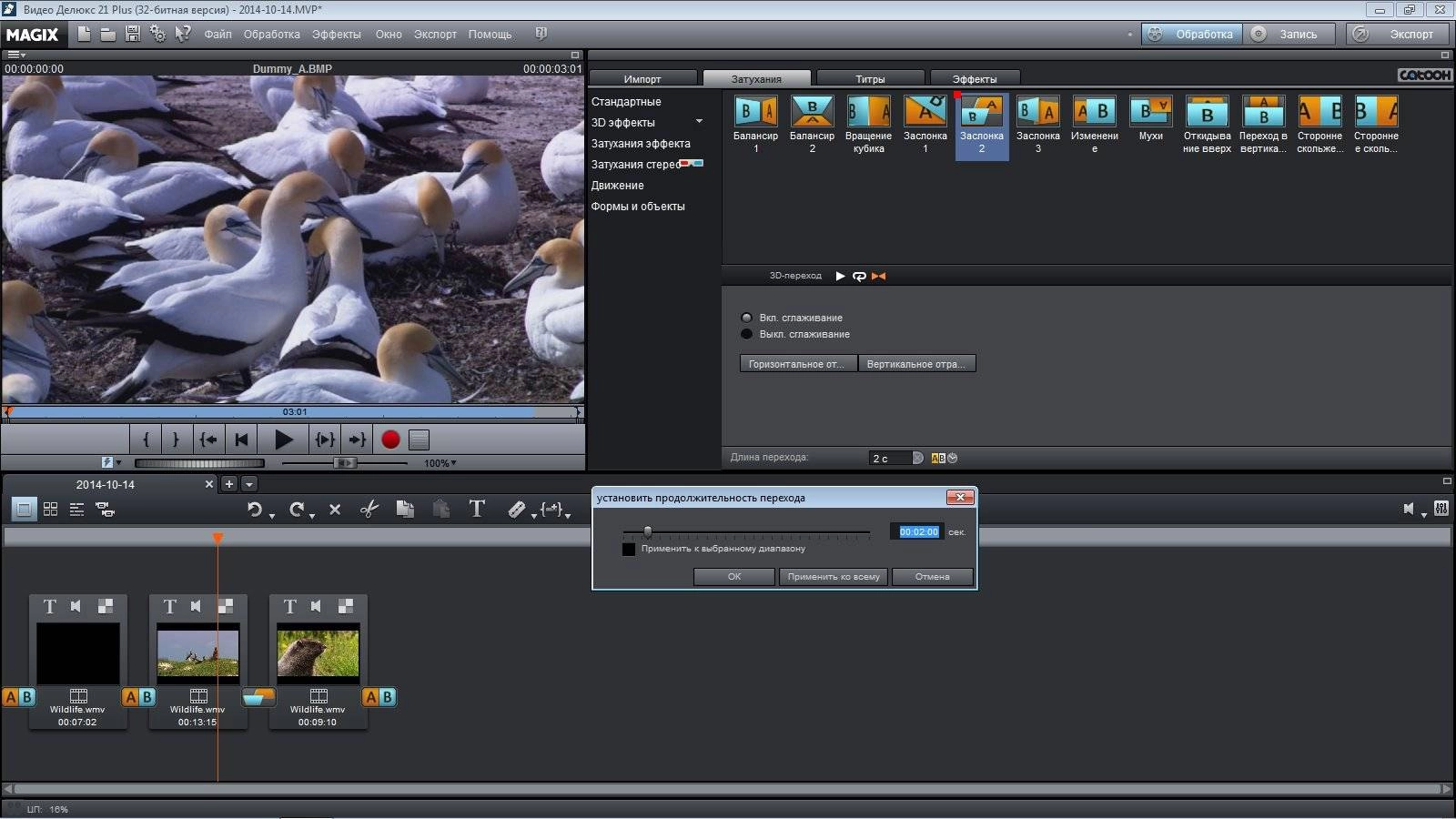1456x819 pixels.
Task: Check Применить к выбранному диапазону box
Action: pyautogui.click(x=628, y=550)
